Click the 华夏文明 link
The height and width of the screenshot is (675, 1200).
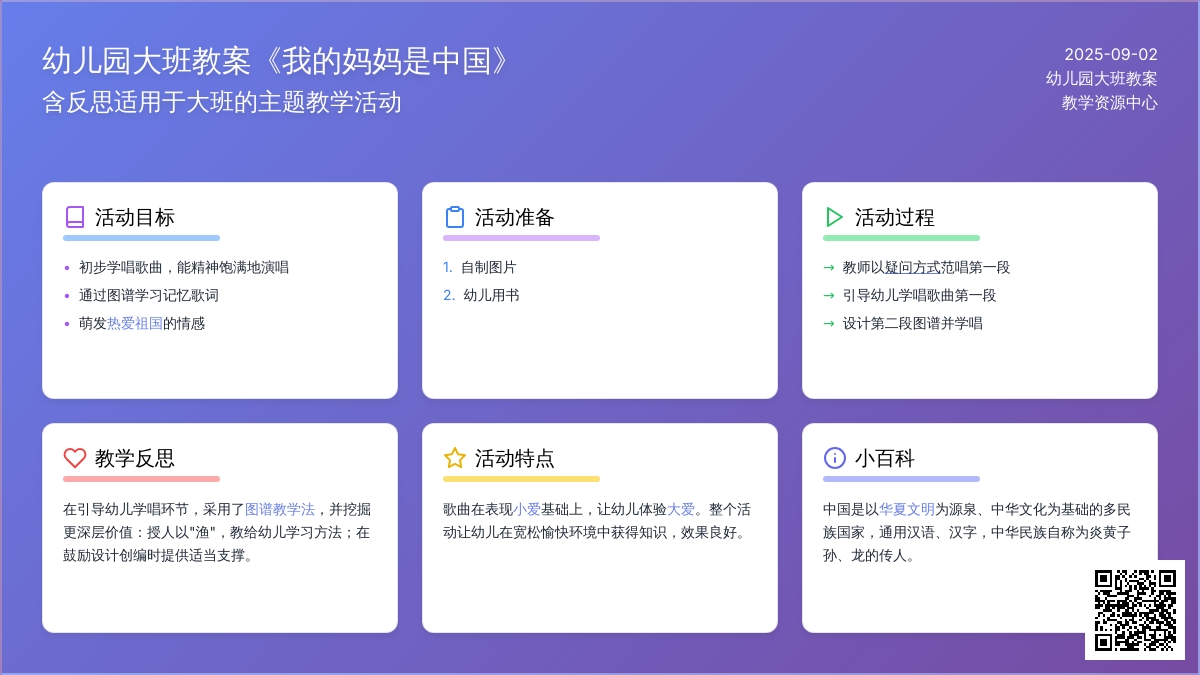[907, 509]
